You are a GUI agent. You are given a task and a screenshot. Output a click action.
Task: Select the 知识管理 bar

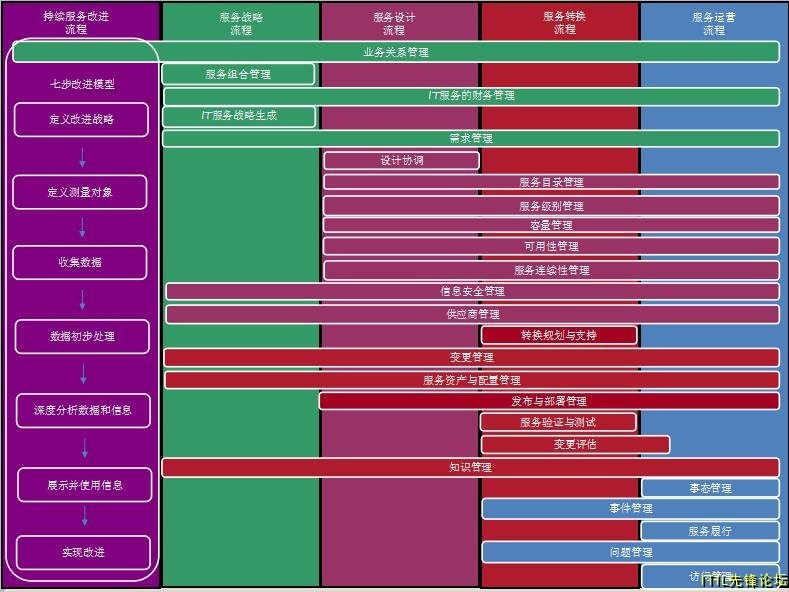[x=470, y=467]
